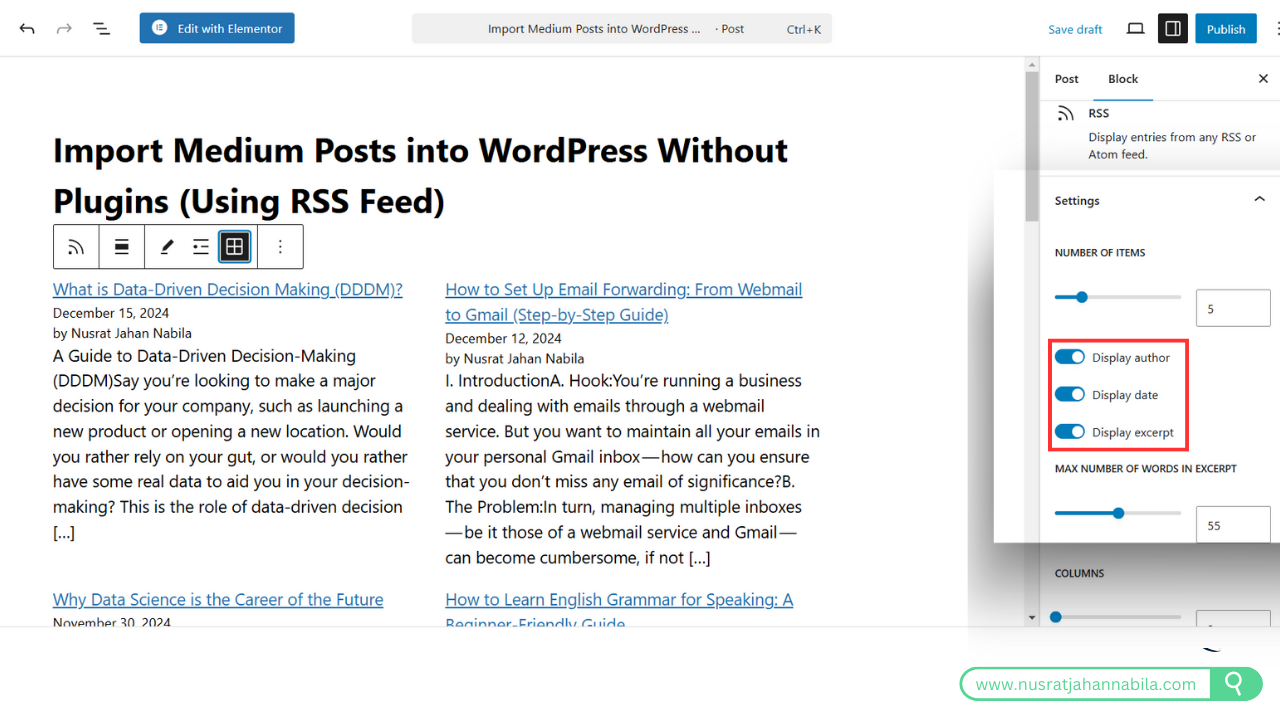Viewport: 1280px width, 720px height.
Task: Switch to Grid view layout icon
Action: 234,247
